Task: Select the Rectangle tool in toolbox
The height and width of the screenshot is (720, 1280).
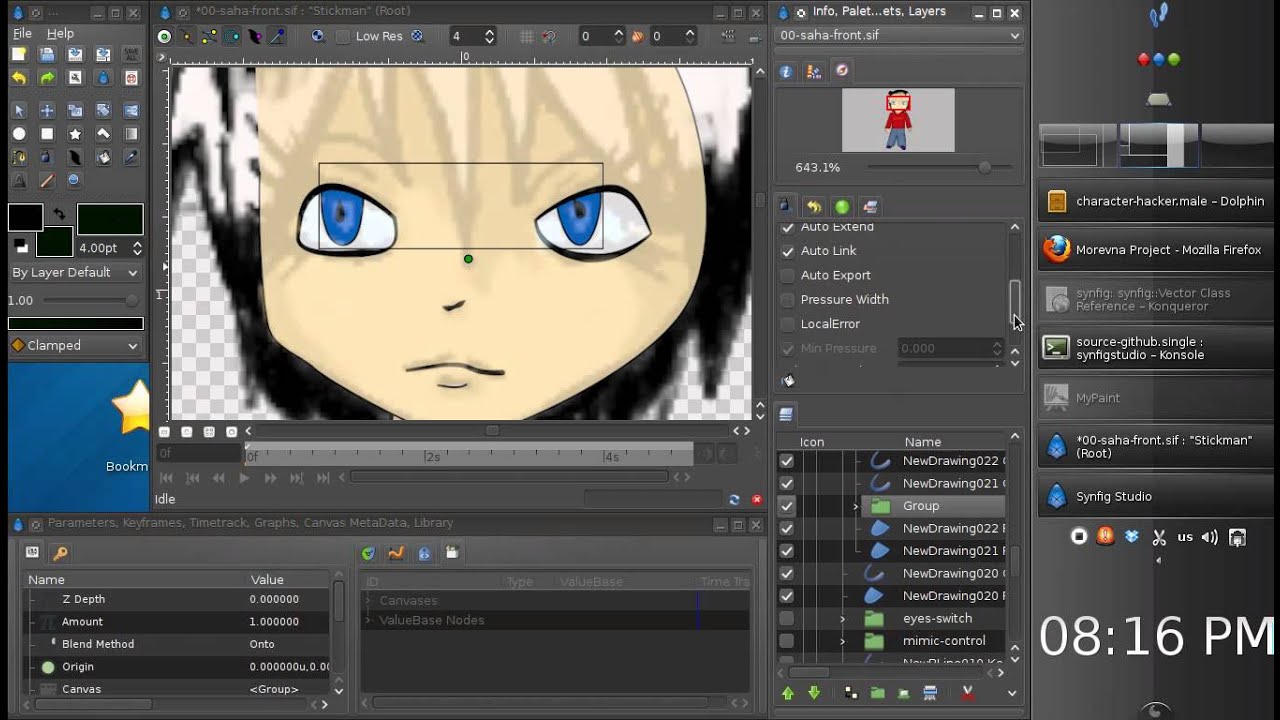Action: click(x=47, y=133)
